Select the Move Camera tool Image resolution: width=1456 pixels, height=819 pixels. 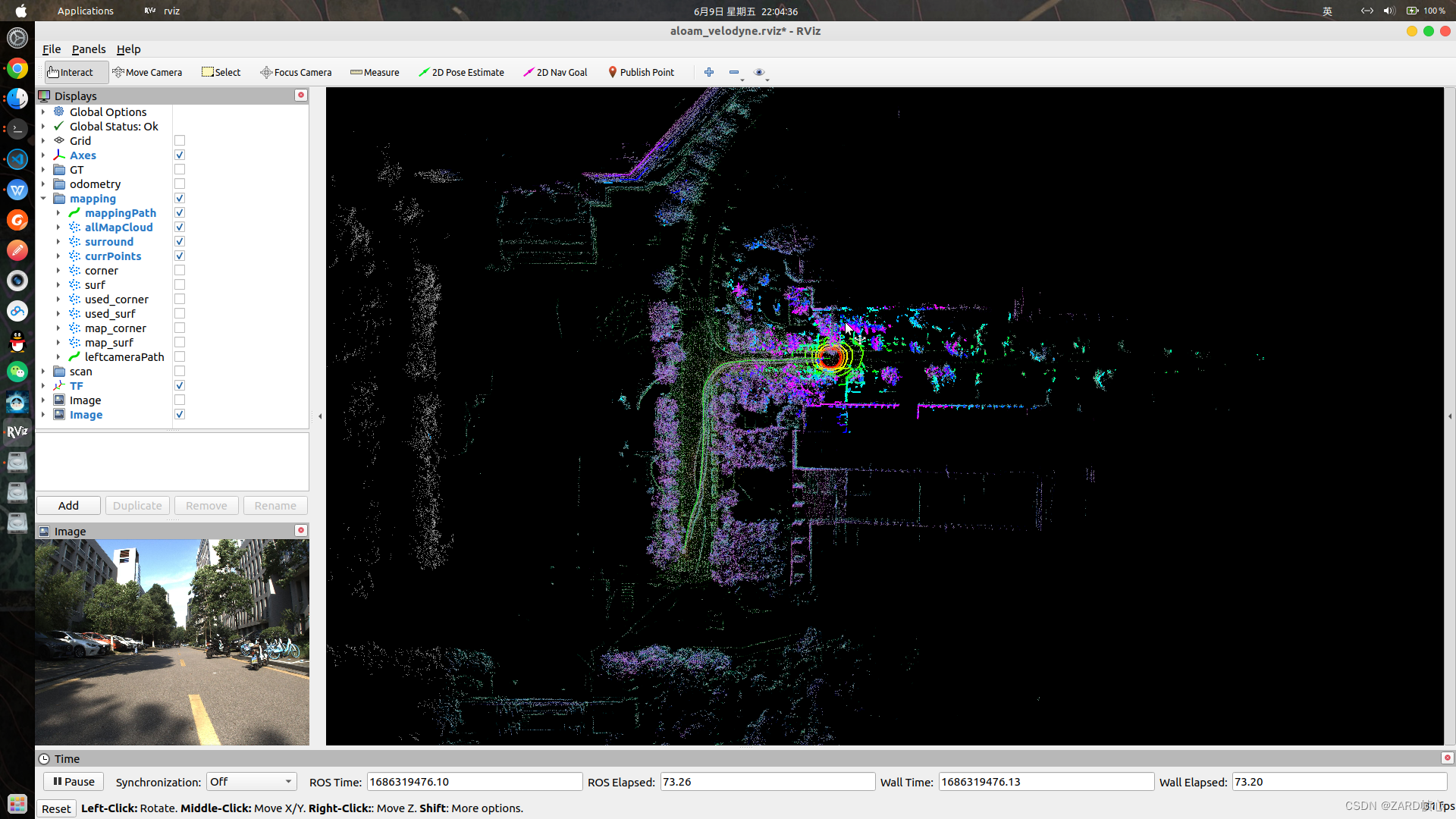pos(147,72)
